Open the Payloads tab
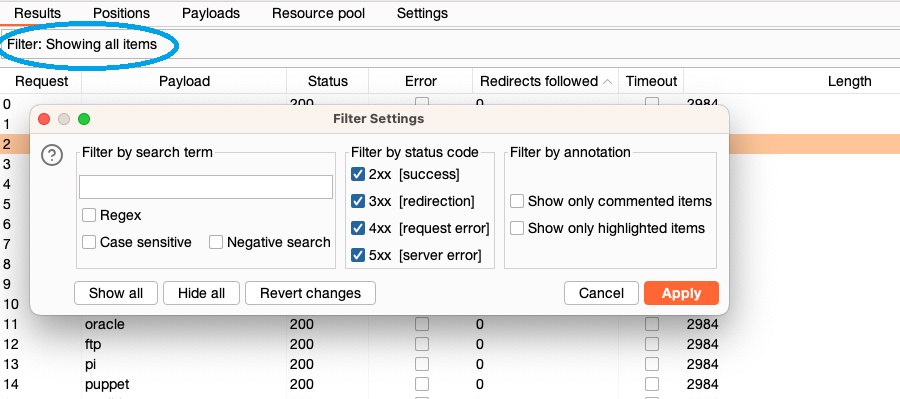This screenshot has width=900, height=399. 211,13
